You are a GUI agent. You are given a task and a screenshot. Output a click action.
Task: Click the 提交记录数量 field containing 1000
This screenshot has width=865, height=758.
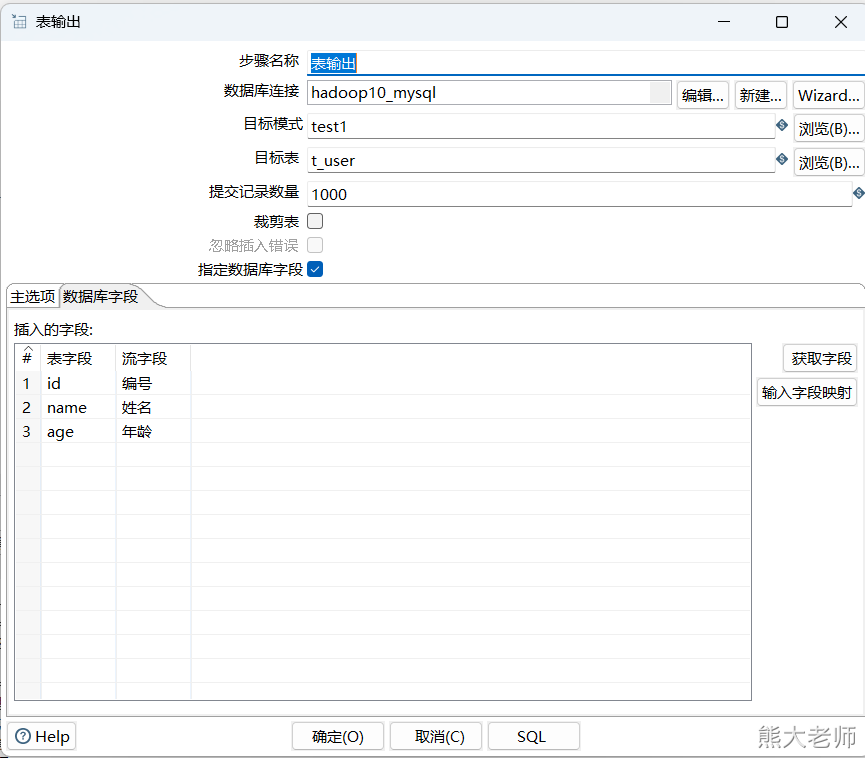(x=579, y=194)
